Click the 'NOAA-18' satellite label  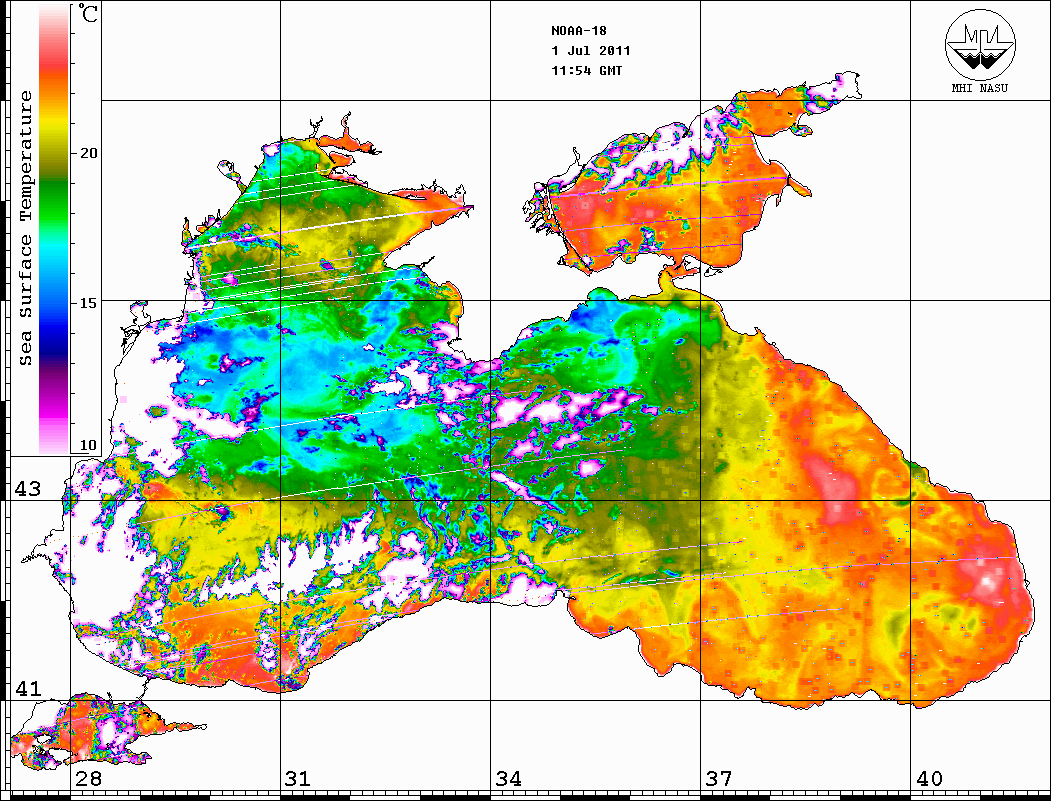578,31
